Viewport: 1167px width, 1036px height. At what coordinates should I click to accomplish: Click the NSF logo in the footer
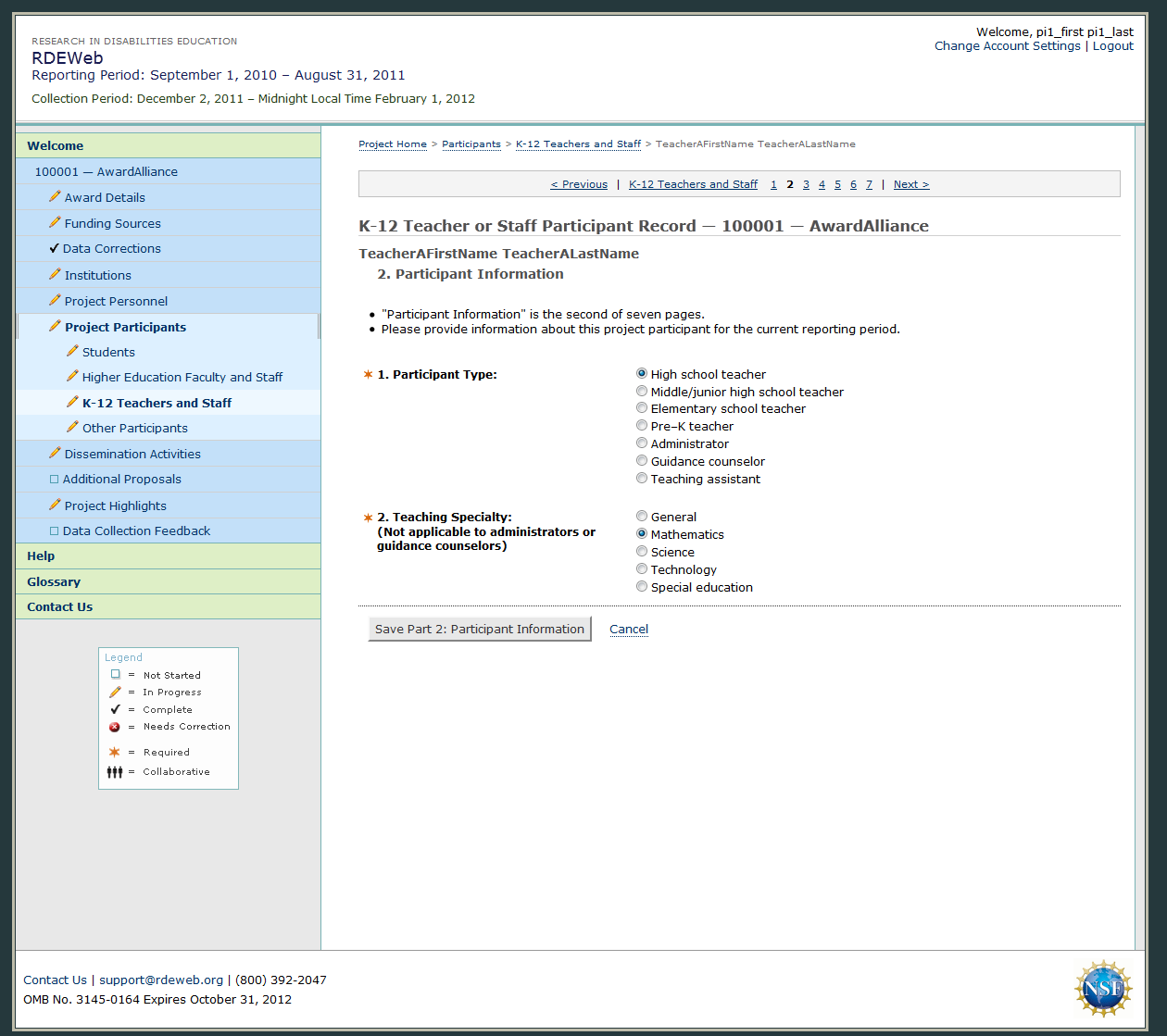coord(1102,989)
